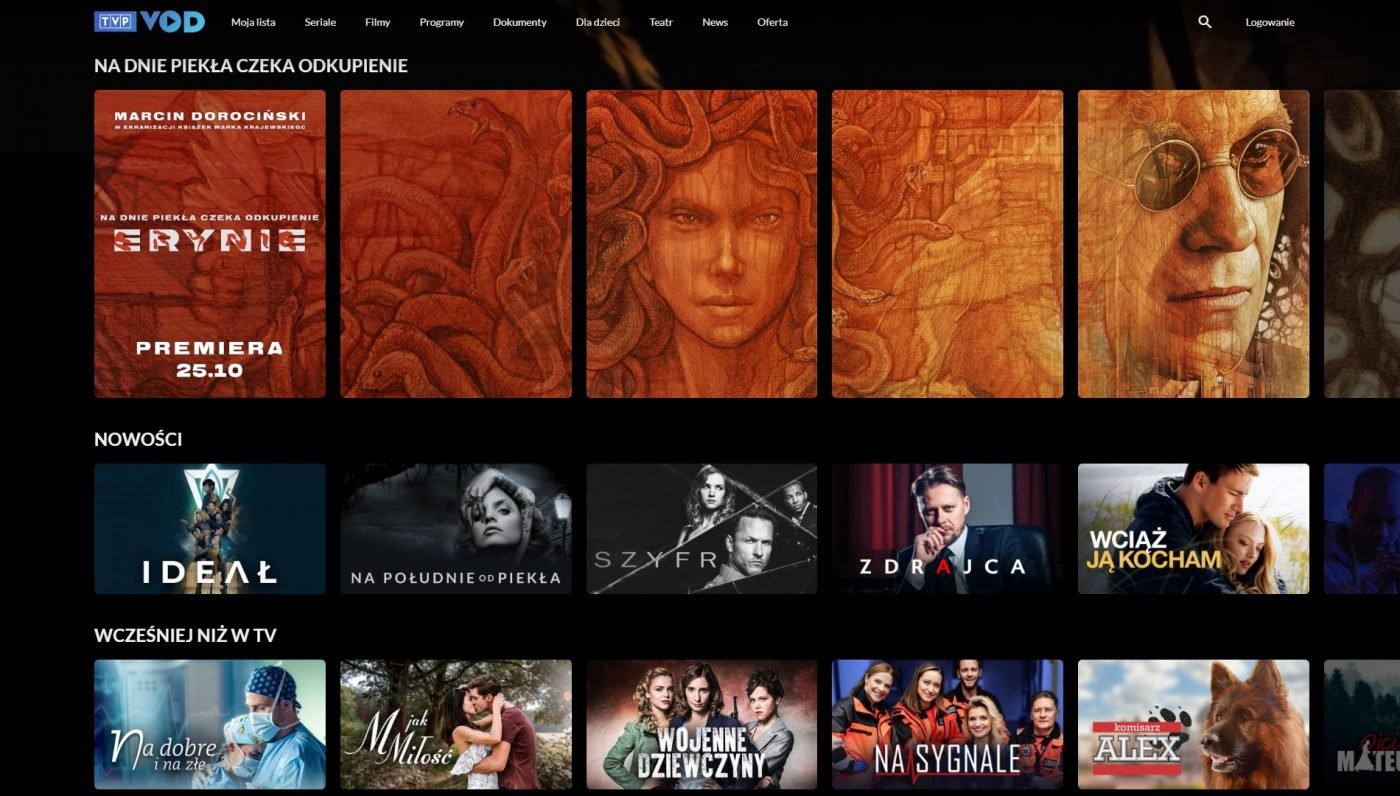
Task: Open the snakes artwork poster beside Erynie
Action: 456,244
